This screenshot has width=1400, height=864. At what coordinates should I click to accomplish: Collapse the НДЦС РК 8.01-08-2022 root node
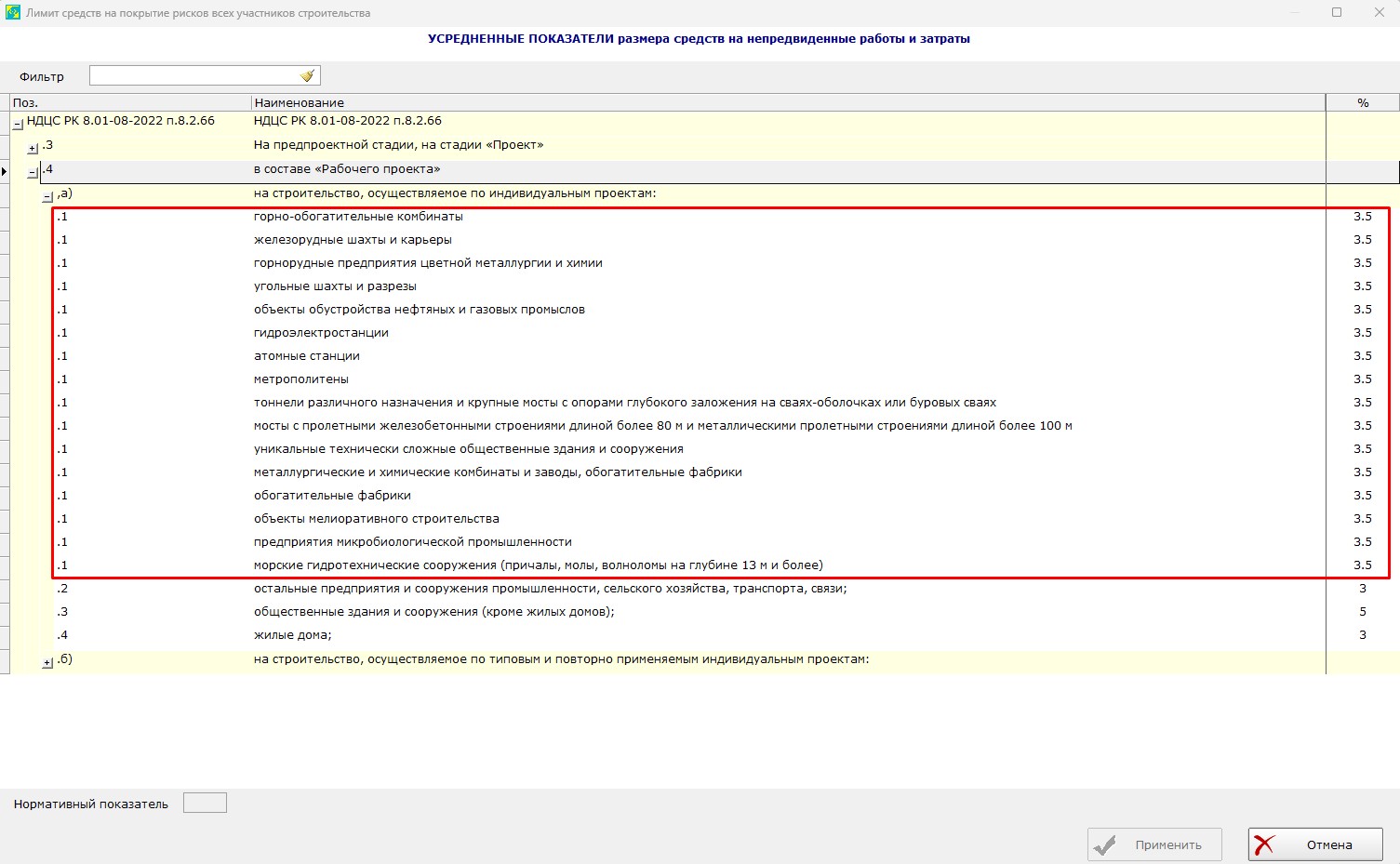pyautogui.click(x=17, y=121)
